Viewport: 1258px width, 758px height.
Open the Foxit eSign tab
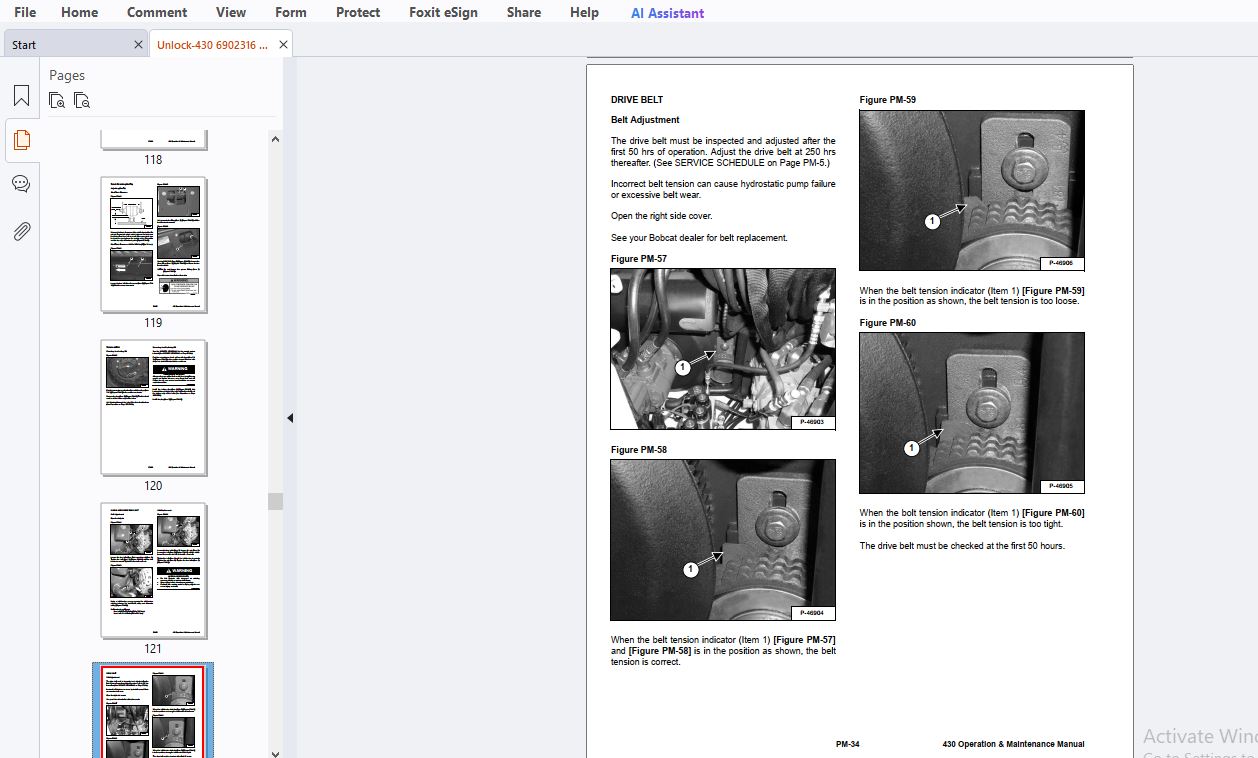click(x=443, y=12)
